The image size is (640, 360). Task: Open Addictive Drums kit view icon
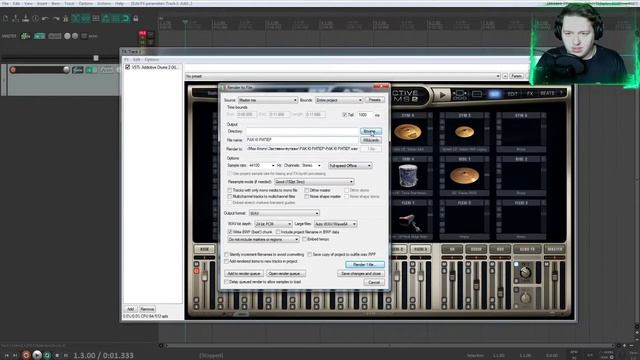click(460, 95)
